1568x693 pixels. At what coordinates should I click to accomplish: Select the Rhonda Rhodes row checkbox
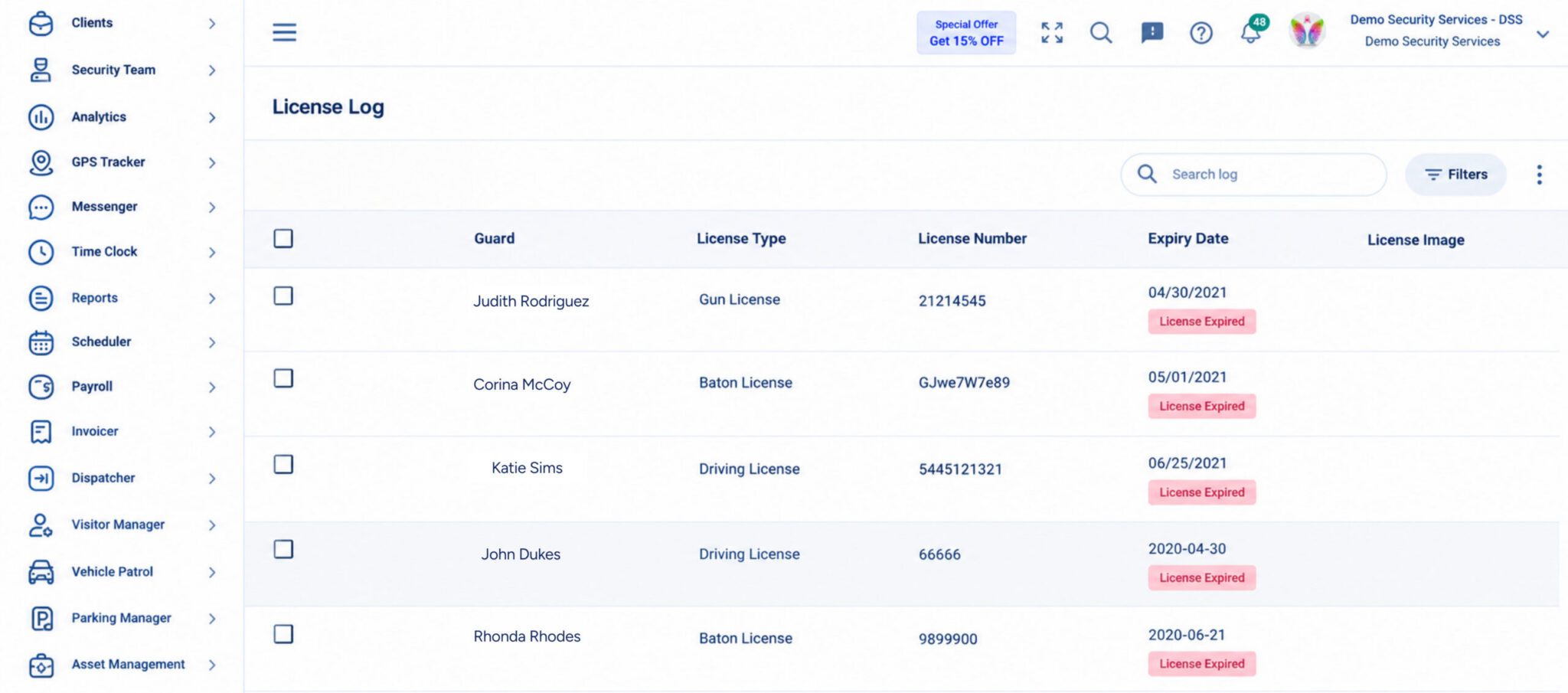(x=283, y=634)
